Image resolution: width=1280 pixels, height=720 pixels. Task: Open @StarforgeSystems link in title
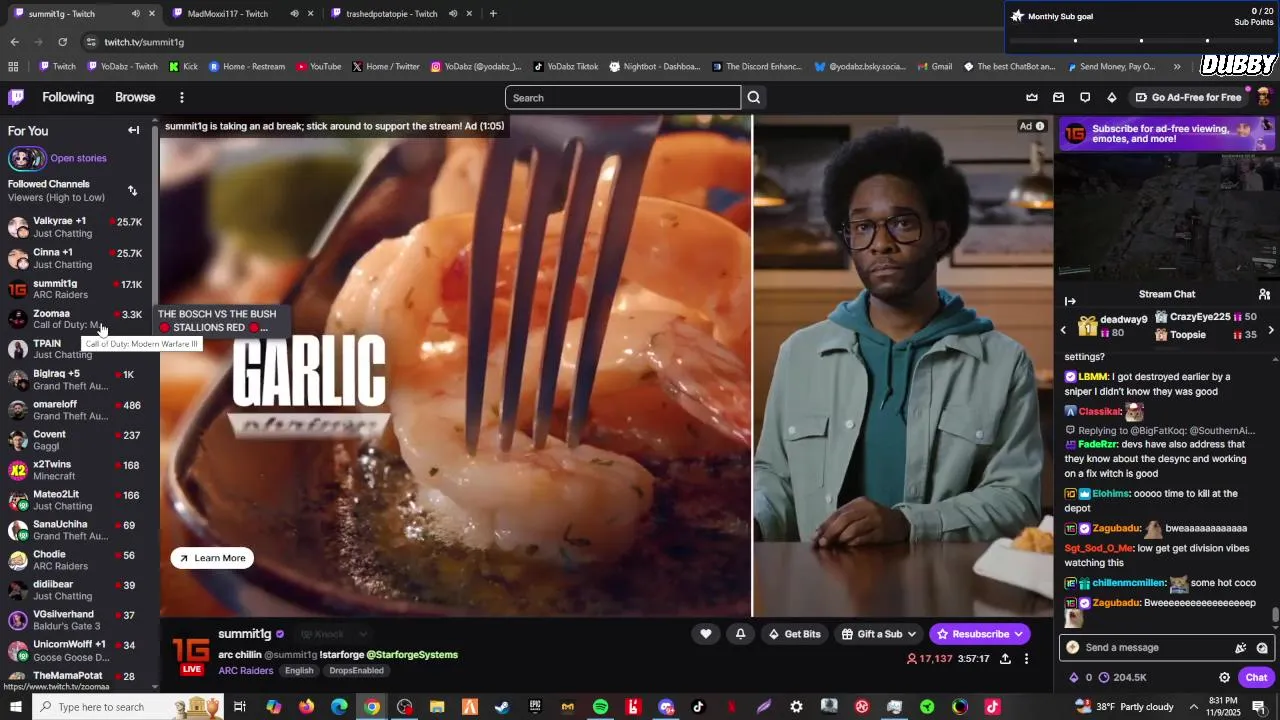tap(412, 655)
